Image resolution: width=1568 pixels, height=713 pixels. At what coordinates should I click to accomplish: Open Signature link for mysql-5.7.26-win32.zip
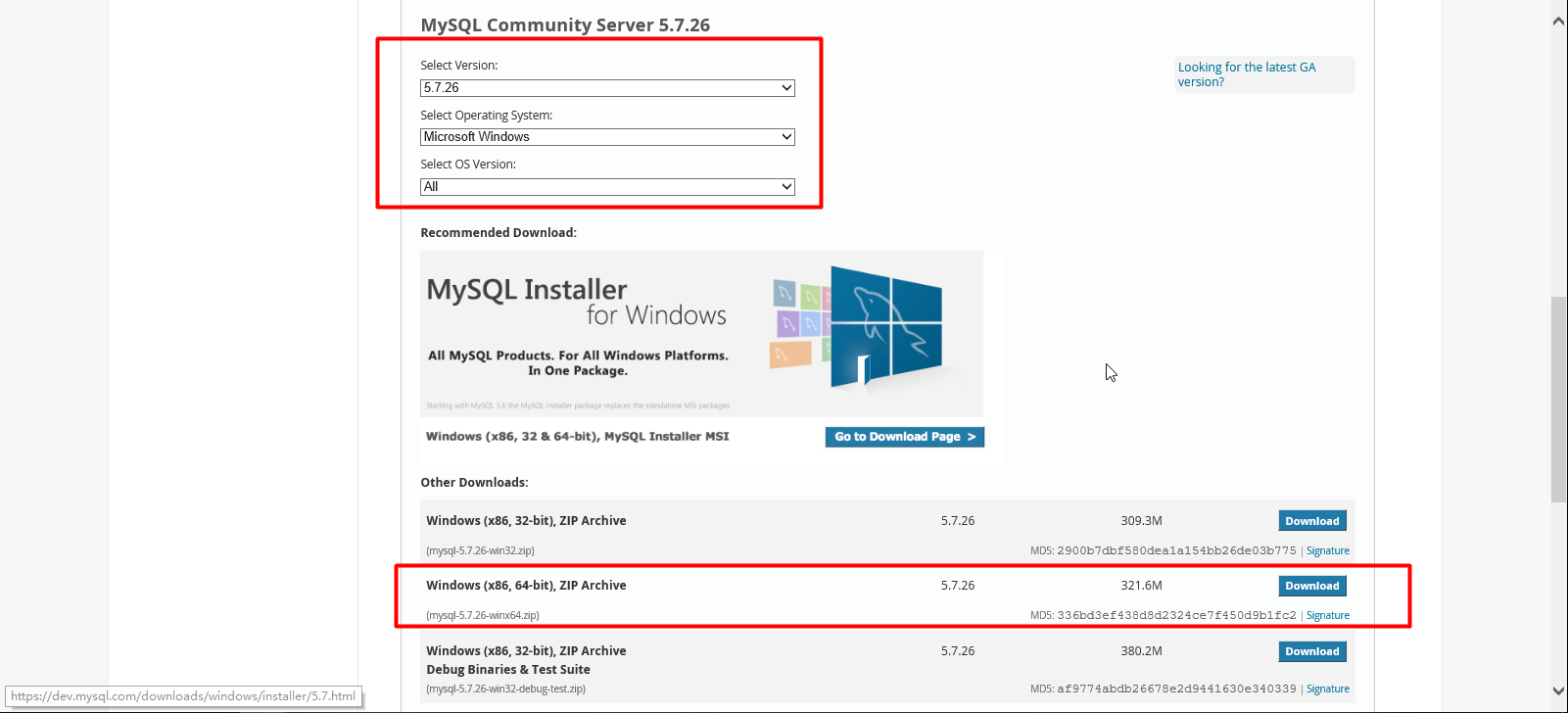(x=1328, y=550)
